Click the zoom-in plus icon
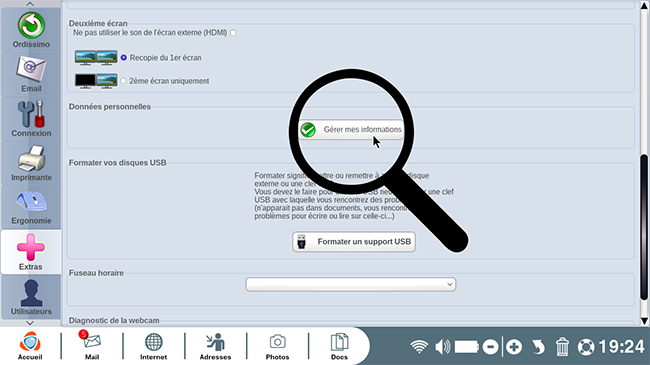650x365 pixels. click(x=514, y=347)
